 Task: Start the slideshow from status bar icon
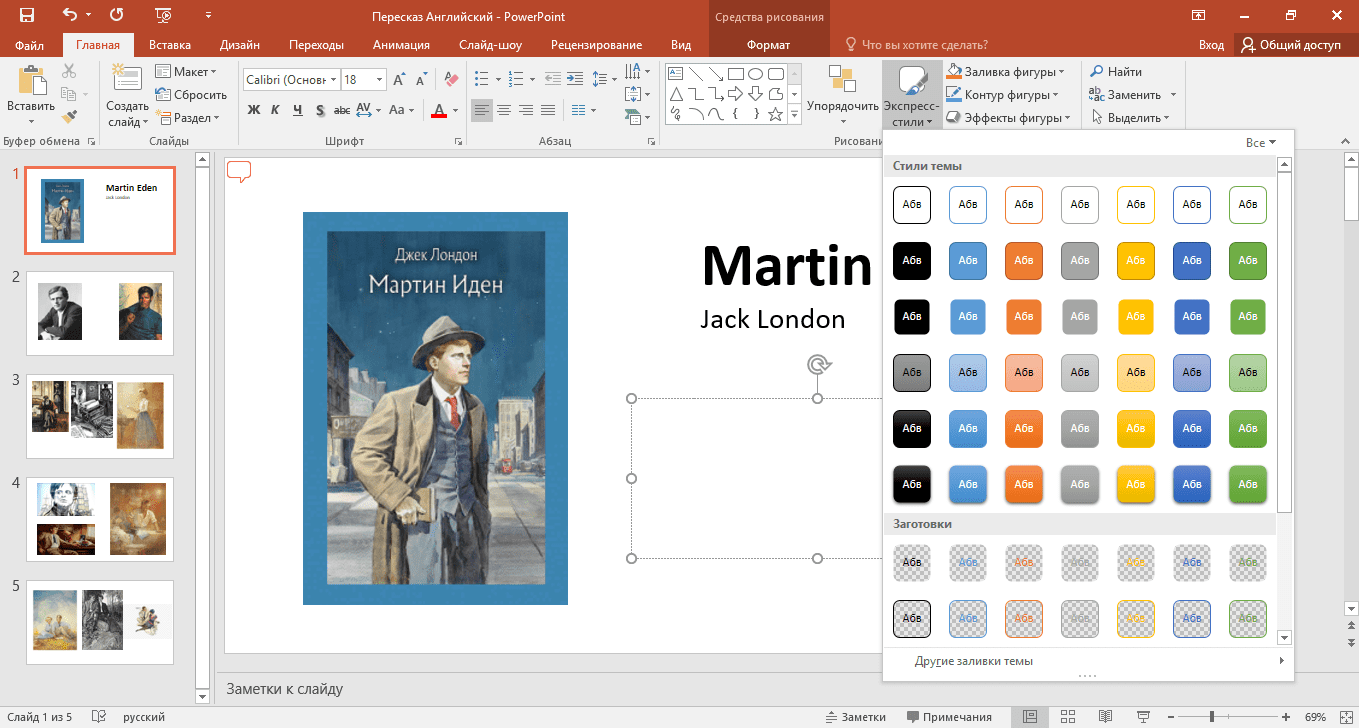(1143, 717)
